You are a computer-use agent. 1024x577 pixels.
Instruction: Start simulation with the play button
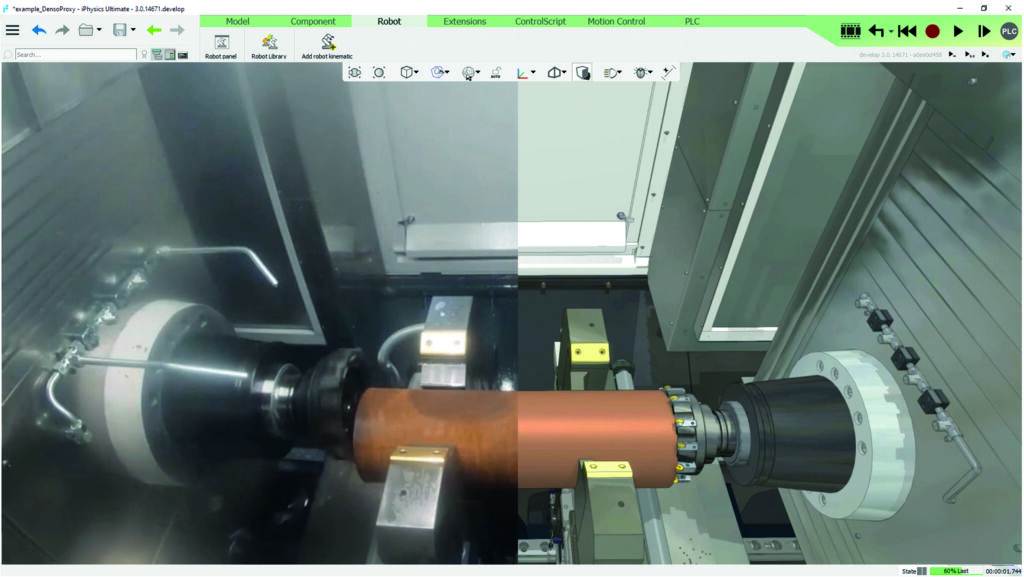(958, 31)
